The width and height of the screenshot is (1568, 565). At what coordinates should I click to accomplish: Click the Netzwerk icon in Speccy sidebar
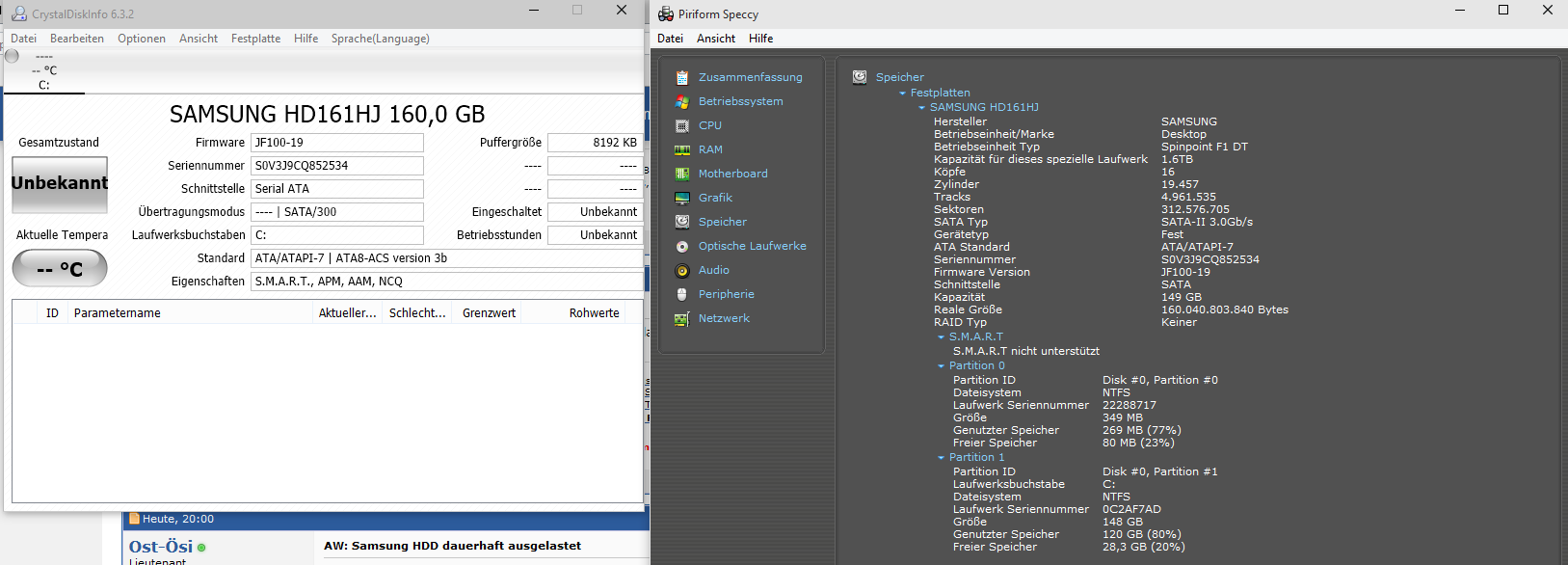click(x=682, y=318)
